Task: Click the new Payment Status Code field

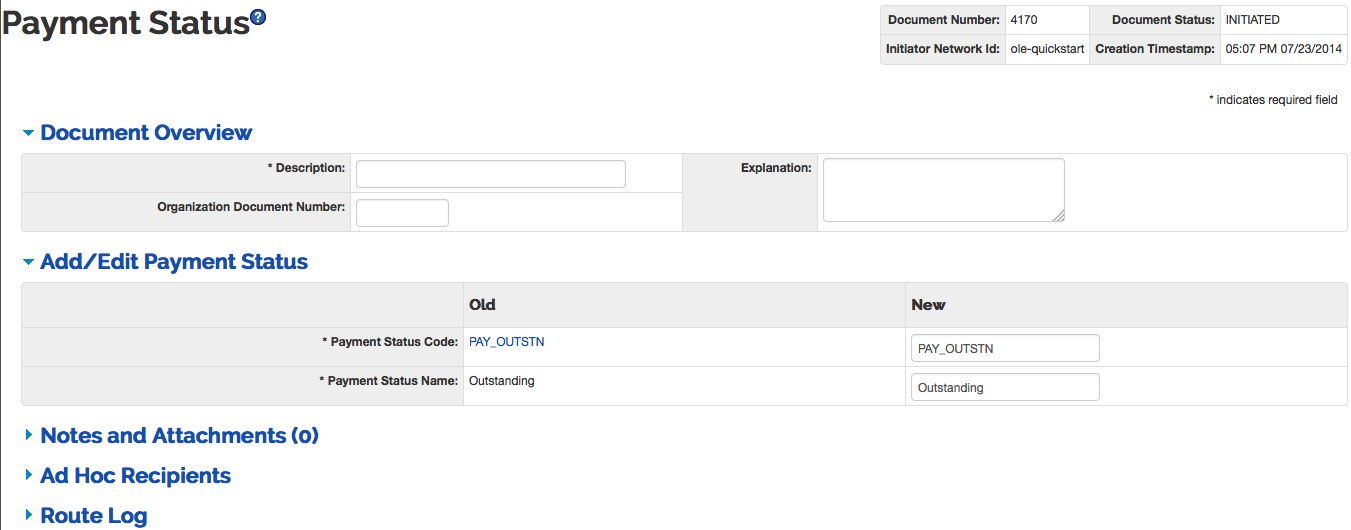Action: point(1004,348)
